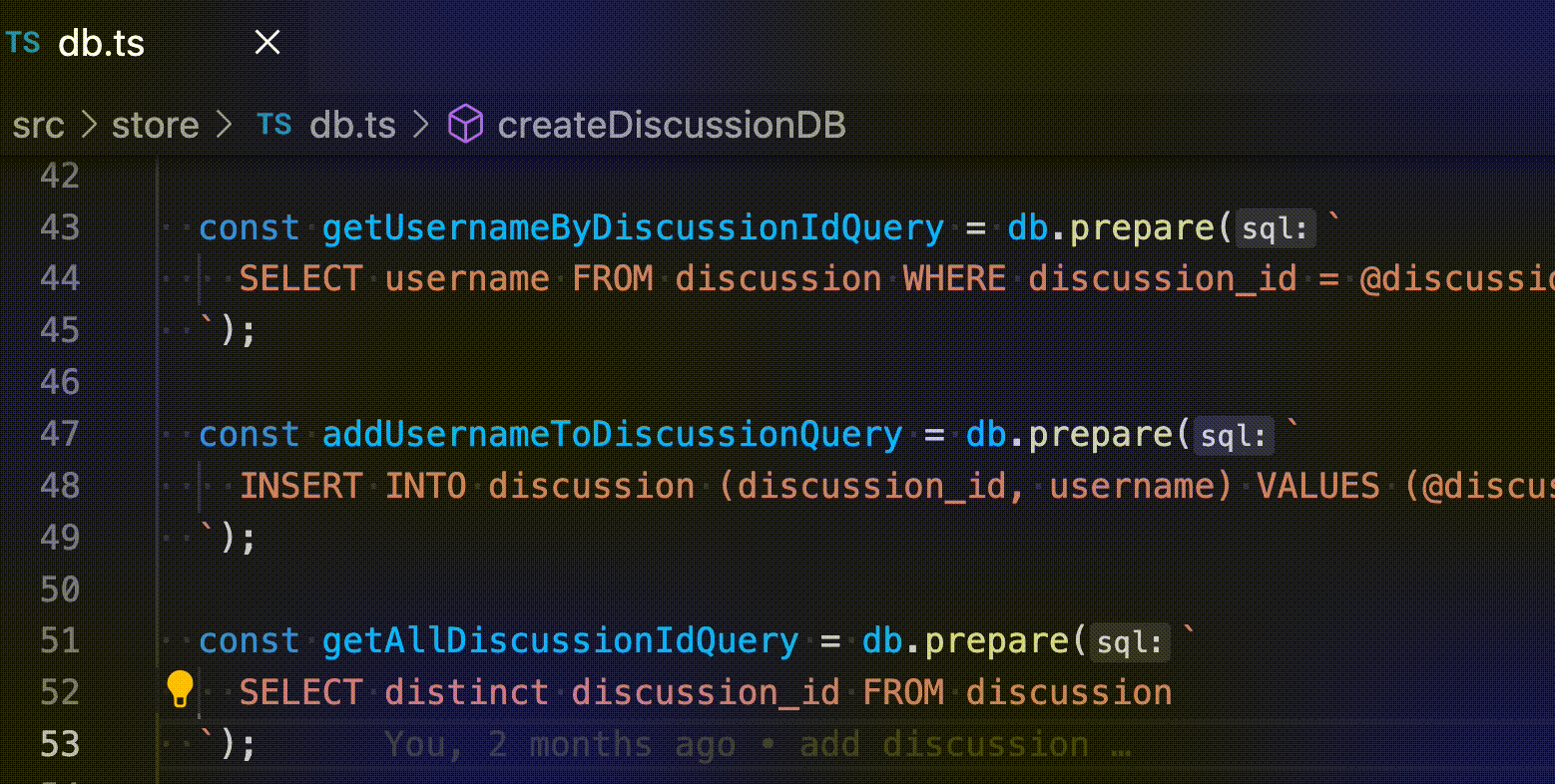The height and width of the screenshot is (784, 1555).
Task: Click line number 48
Action: (60, 486)
